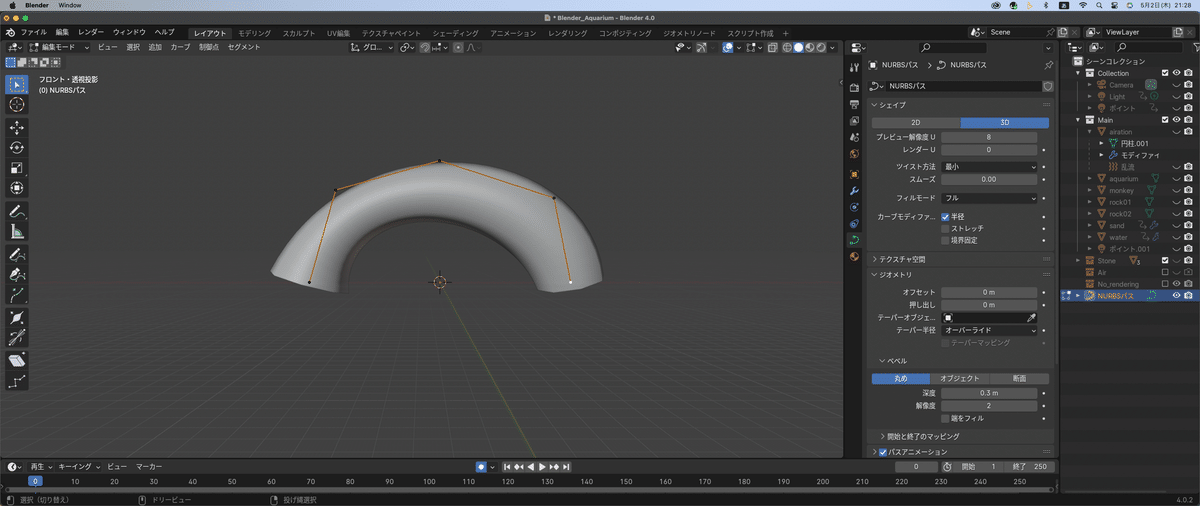This screenshot has width=1200, height=506.
Task: Open the Modifiers wrench properties tab
Action: [x=854, y=190]
